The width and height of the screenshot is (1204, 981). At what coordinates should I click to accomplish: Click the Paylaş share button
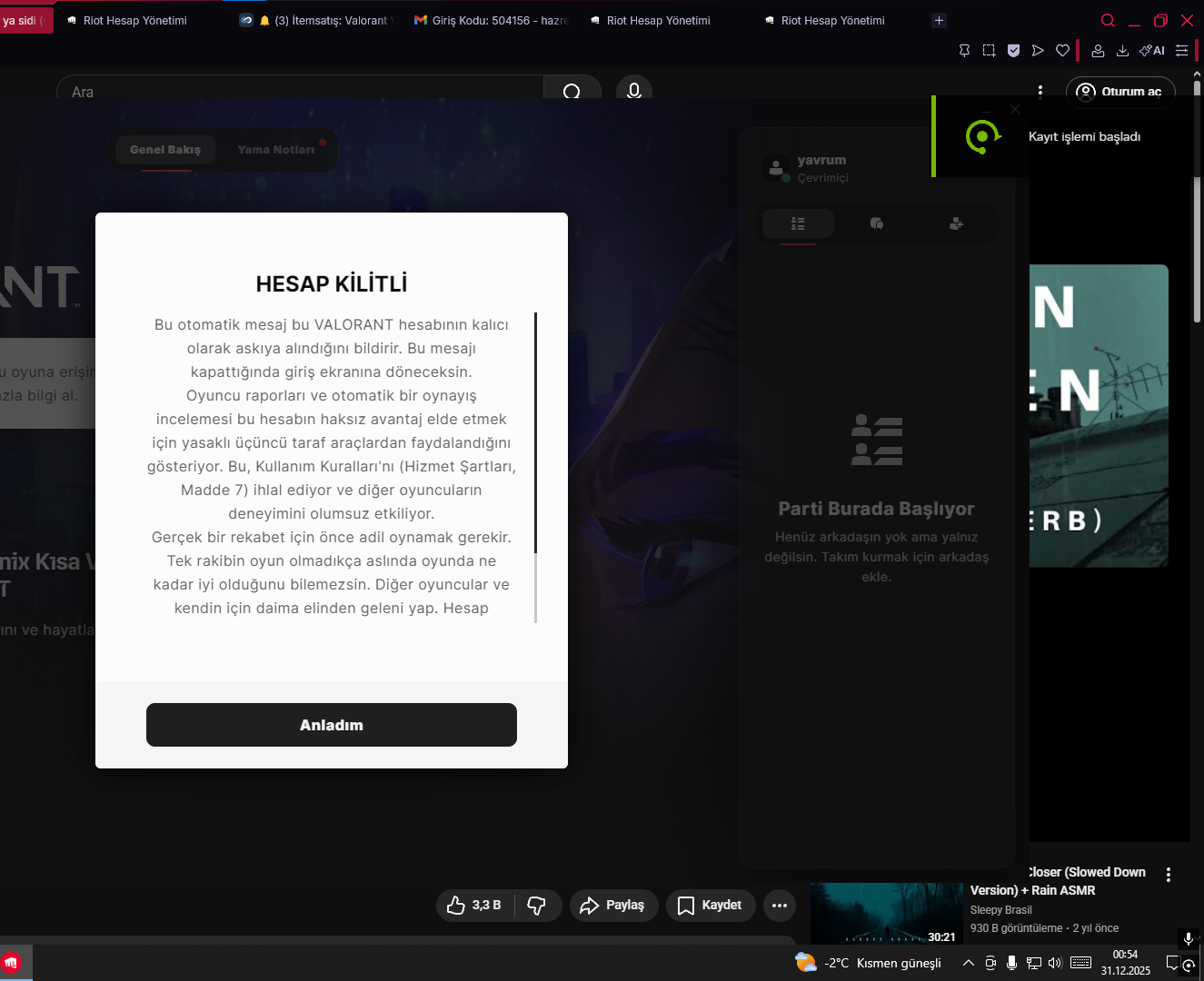click(x=614, y=906)
